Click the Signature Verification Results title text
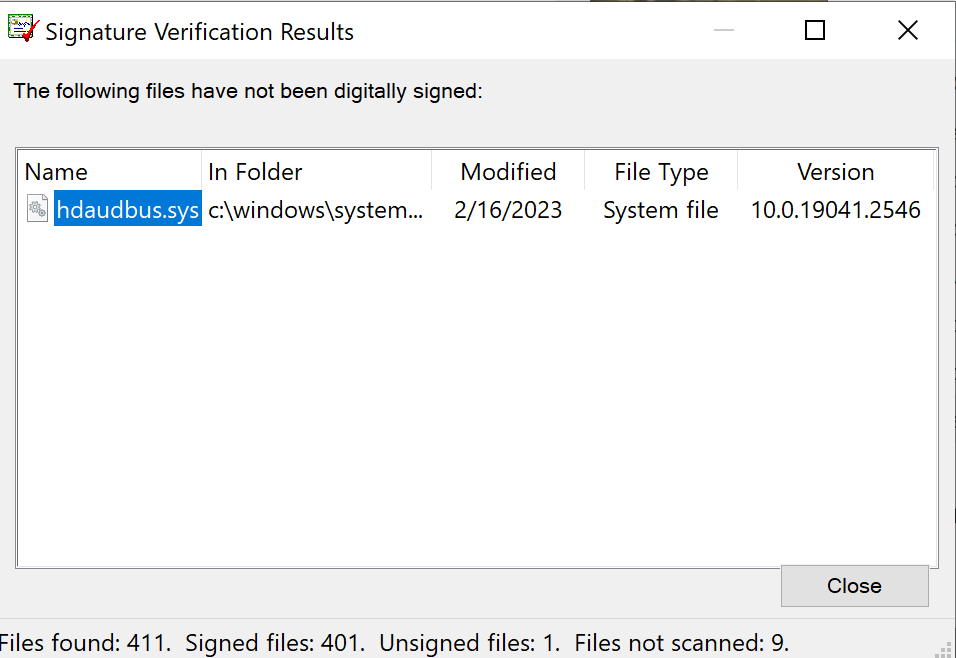 click(200, 32)
